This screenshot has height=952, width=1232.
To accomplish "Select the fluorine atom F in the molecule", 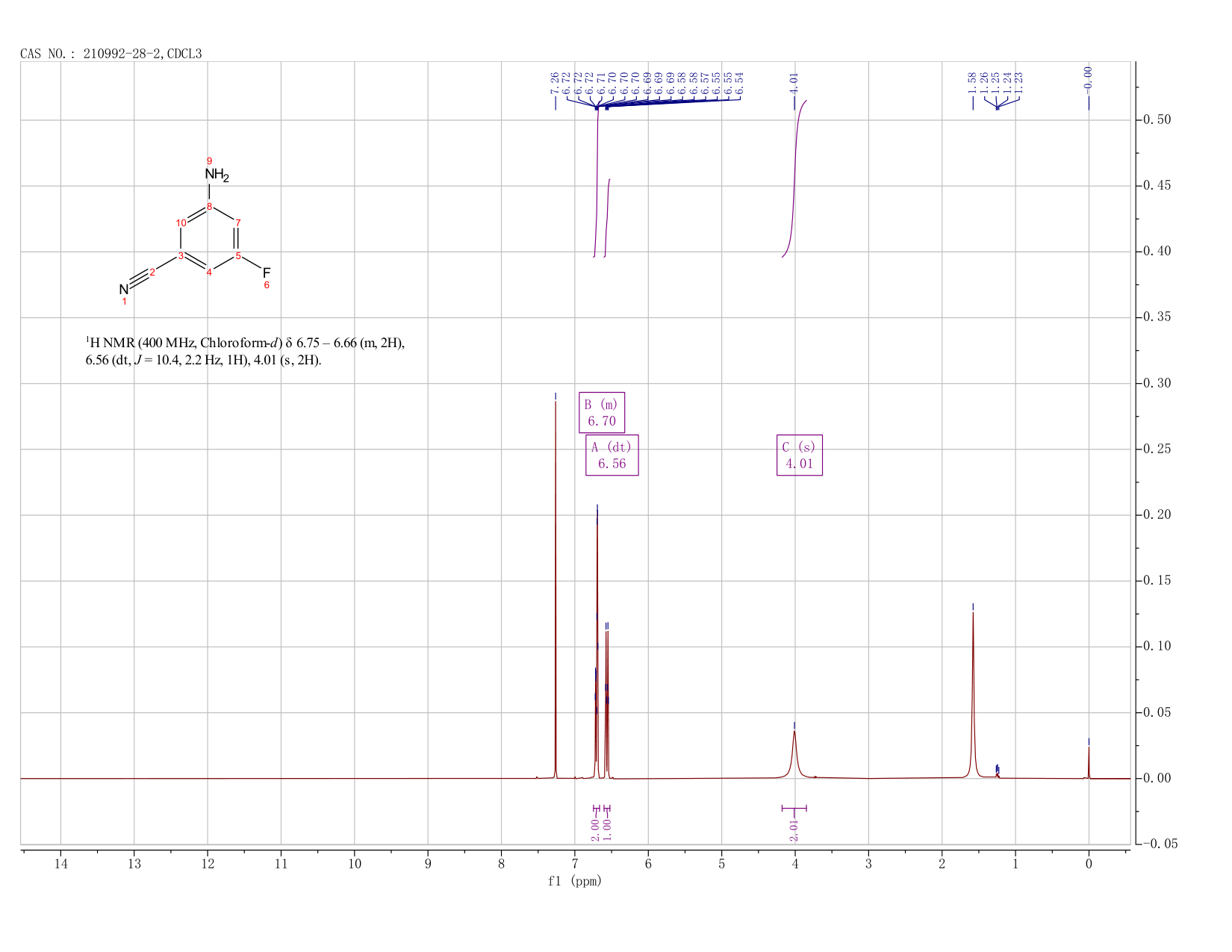I will (267, 273).
